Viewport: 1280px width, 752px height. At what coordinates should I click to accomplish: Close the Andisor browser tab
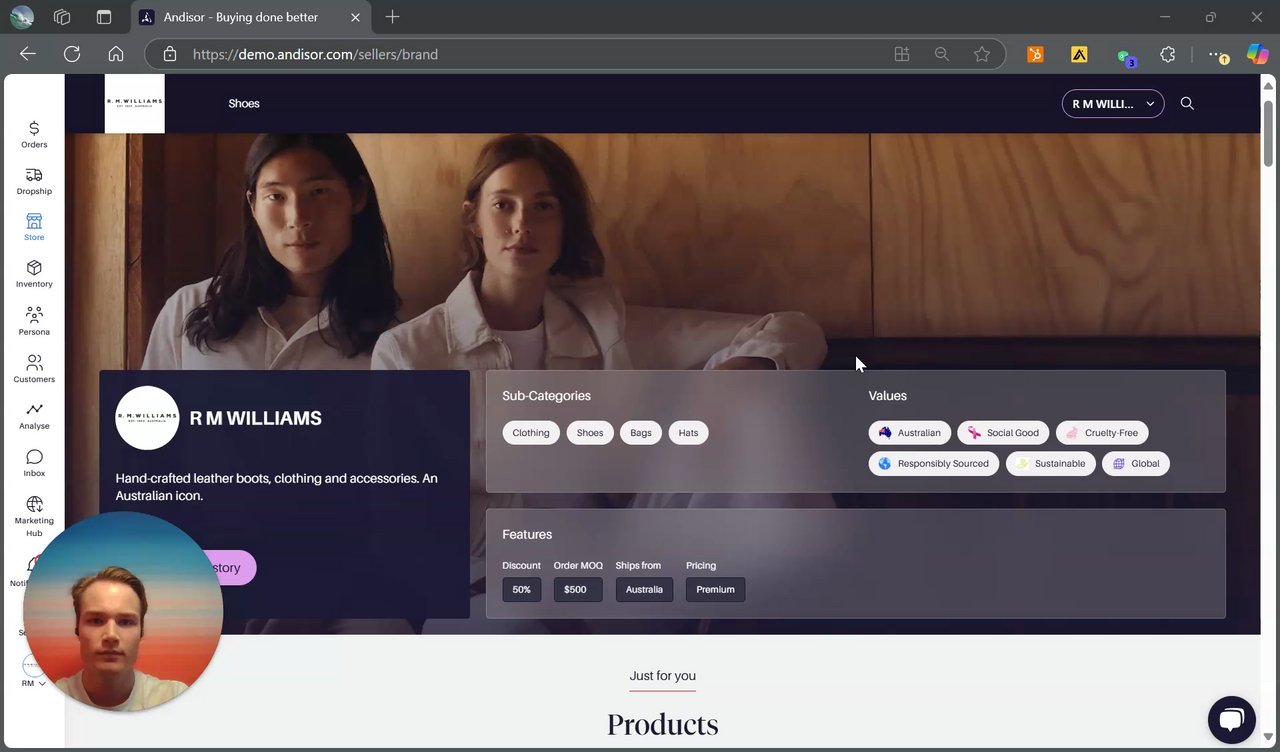[x=354, y=17]
